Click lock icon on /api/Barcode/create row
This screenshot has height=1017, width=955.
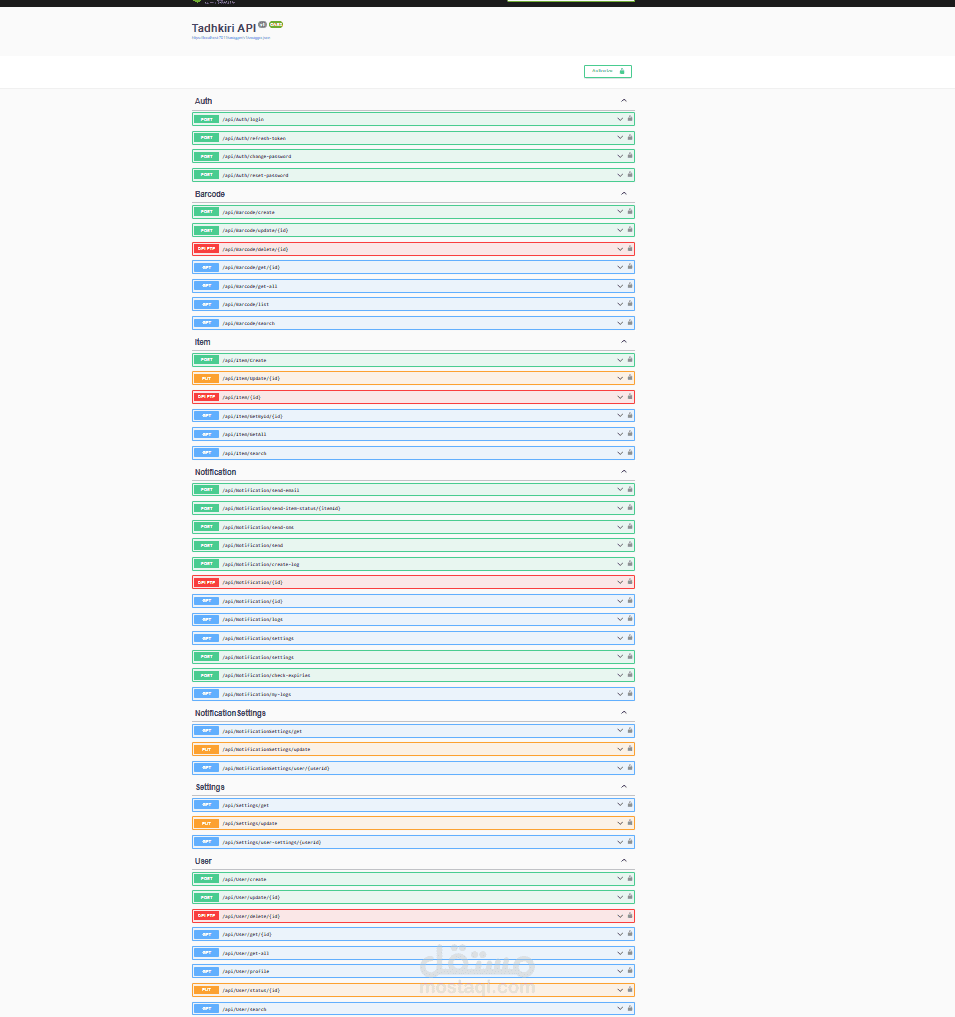629,211
